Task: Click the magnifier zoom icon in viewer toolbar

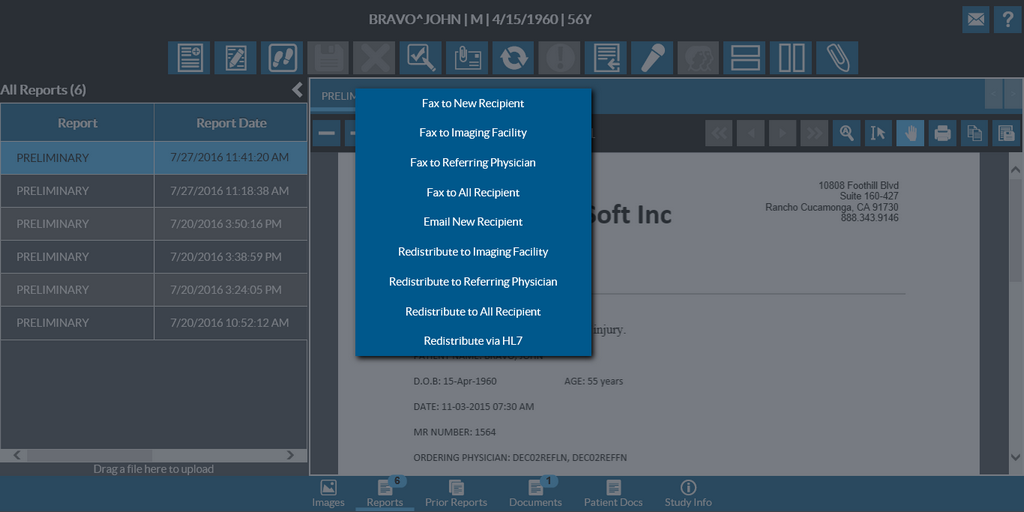Action: pos(846,132)
